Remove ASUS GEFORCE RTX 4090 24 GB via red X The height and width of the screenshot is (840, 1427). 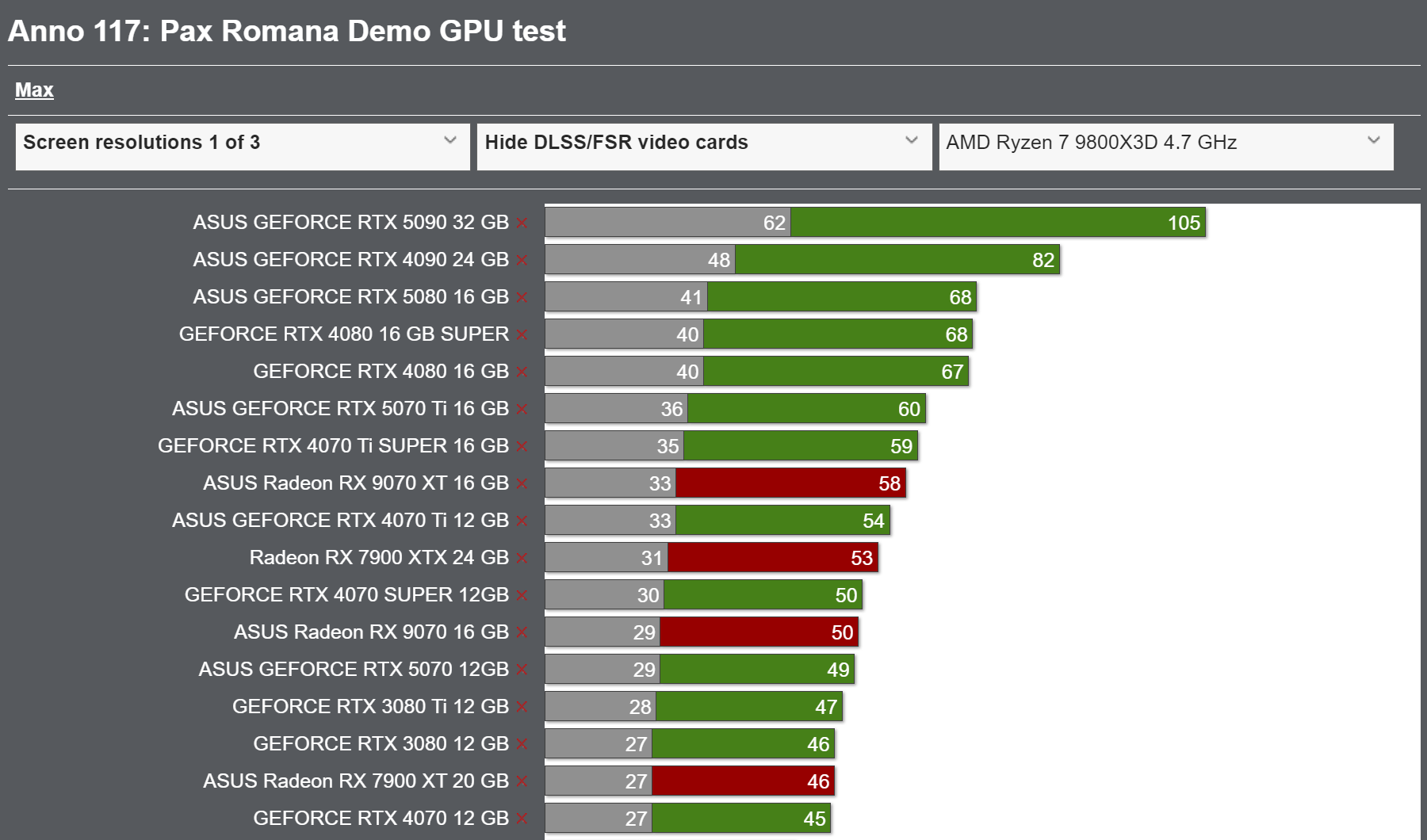pyautogui.click(x=522, y=261)
